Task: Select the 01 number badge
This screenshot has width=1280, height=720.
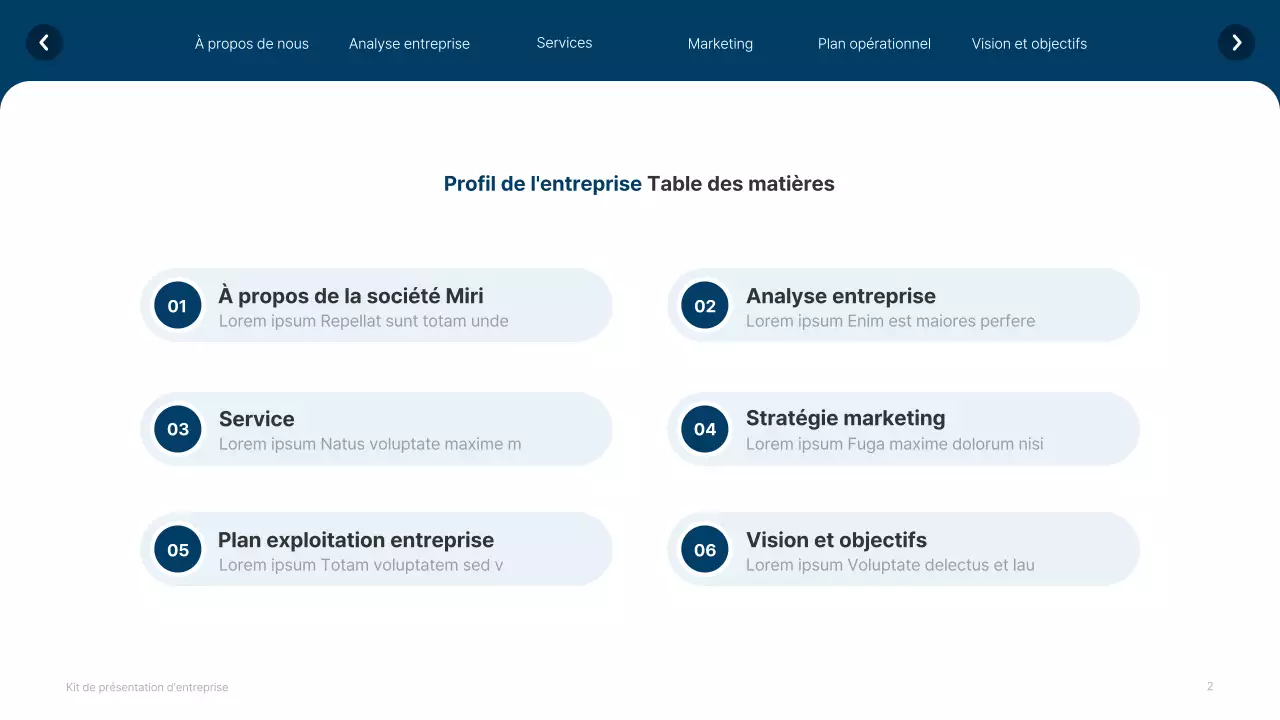Action: coord(177,305)
